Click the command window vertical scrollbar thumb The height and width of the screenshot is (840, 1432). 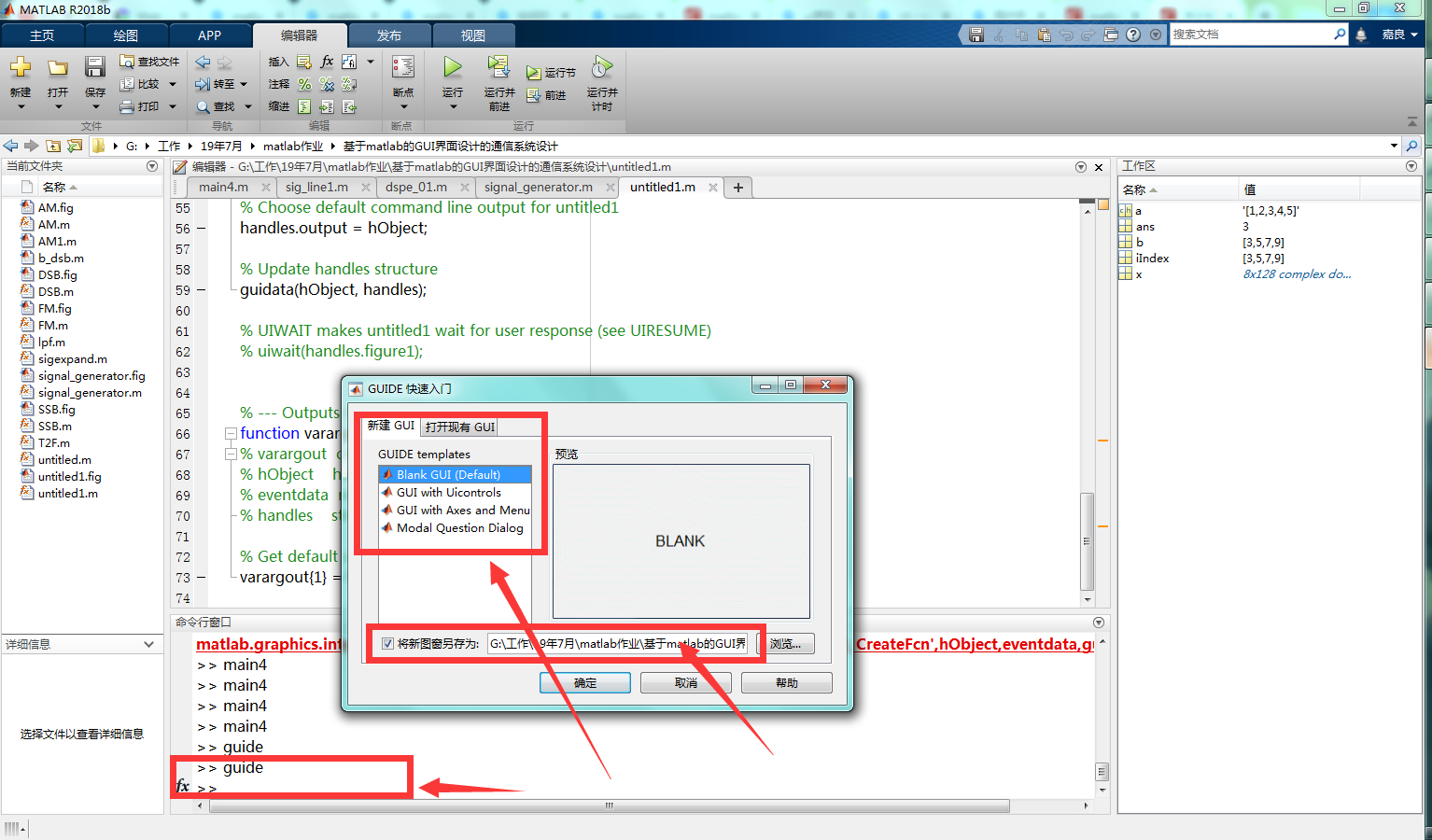click(x=1102, y=772)
